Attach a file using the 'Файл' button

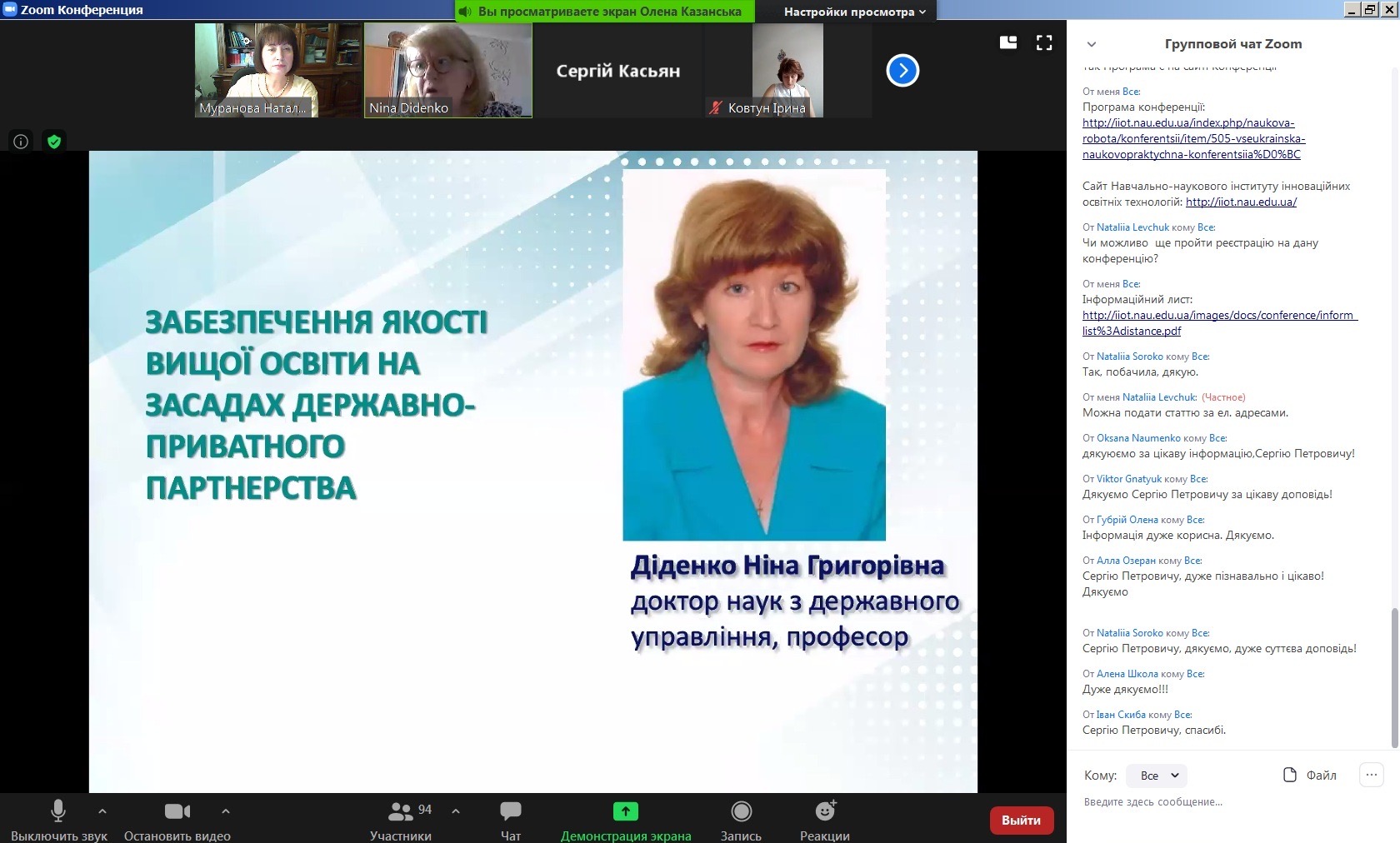[x=1310, y=776]
